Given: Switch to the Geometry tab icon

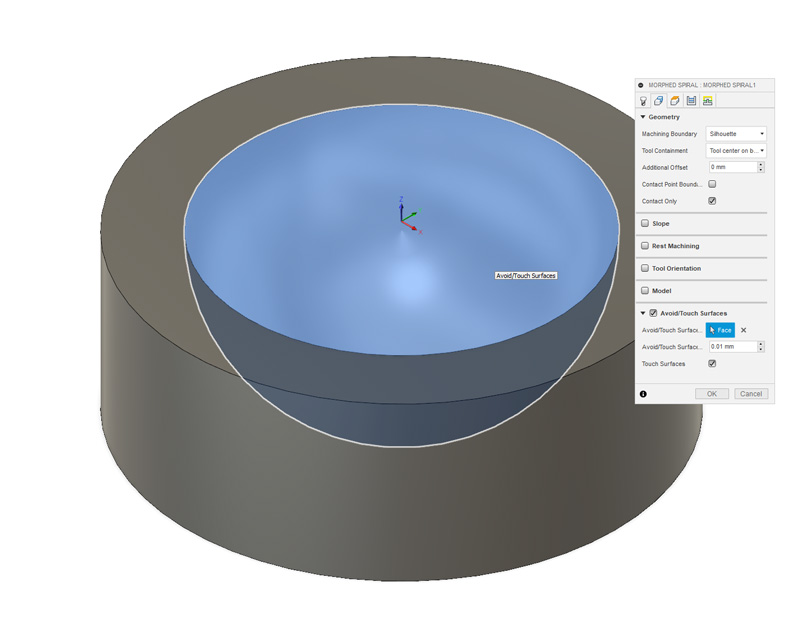Looking at the screenshot, I should point(659,101).
